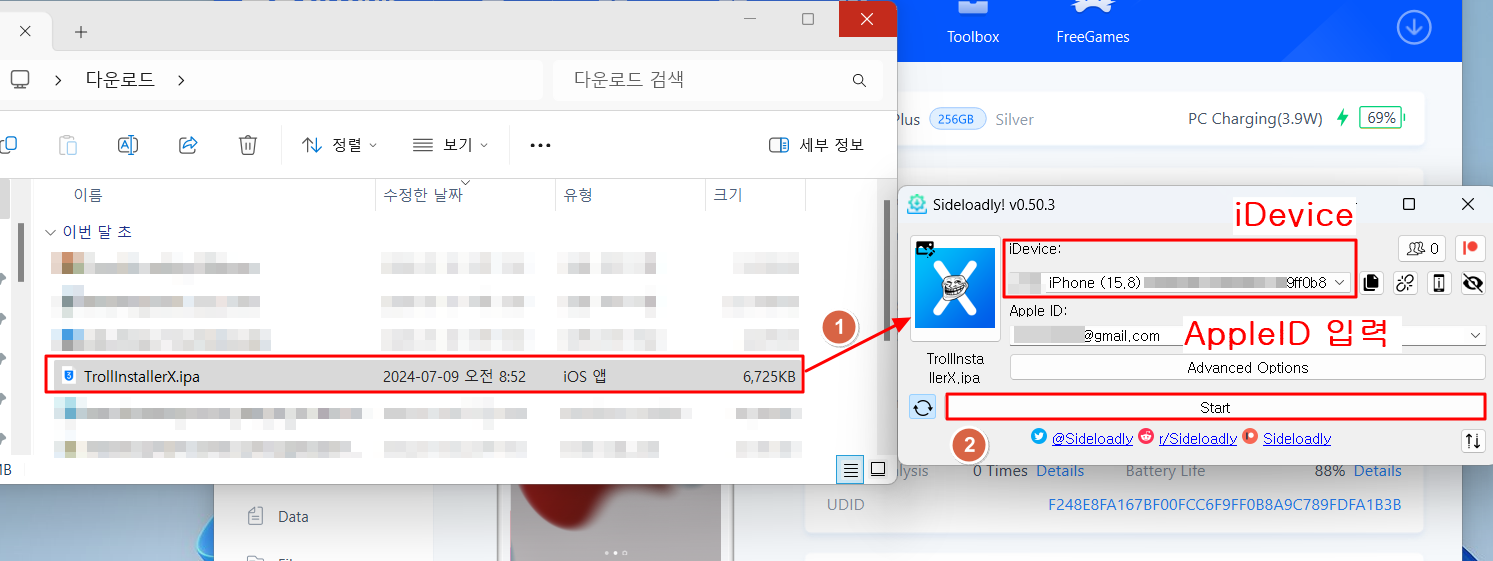1493x561 pixels.
Task: Open the Apple ID dropdown
Action: 1247,336
